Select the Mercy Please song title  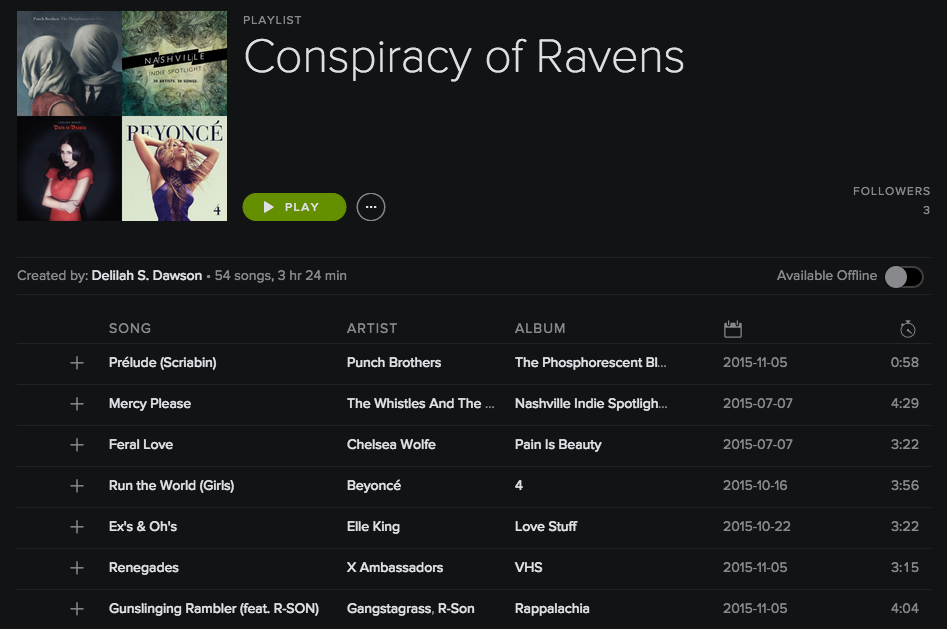click(x=150, y=404)
